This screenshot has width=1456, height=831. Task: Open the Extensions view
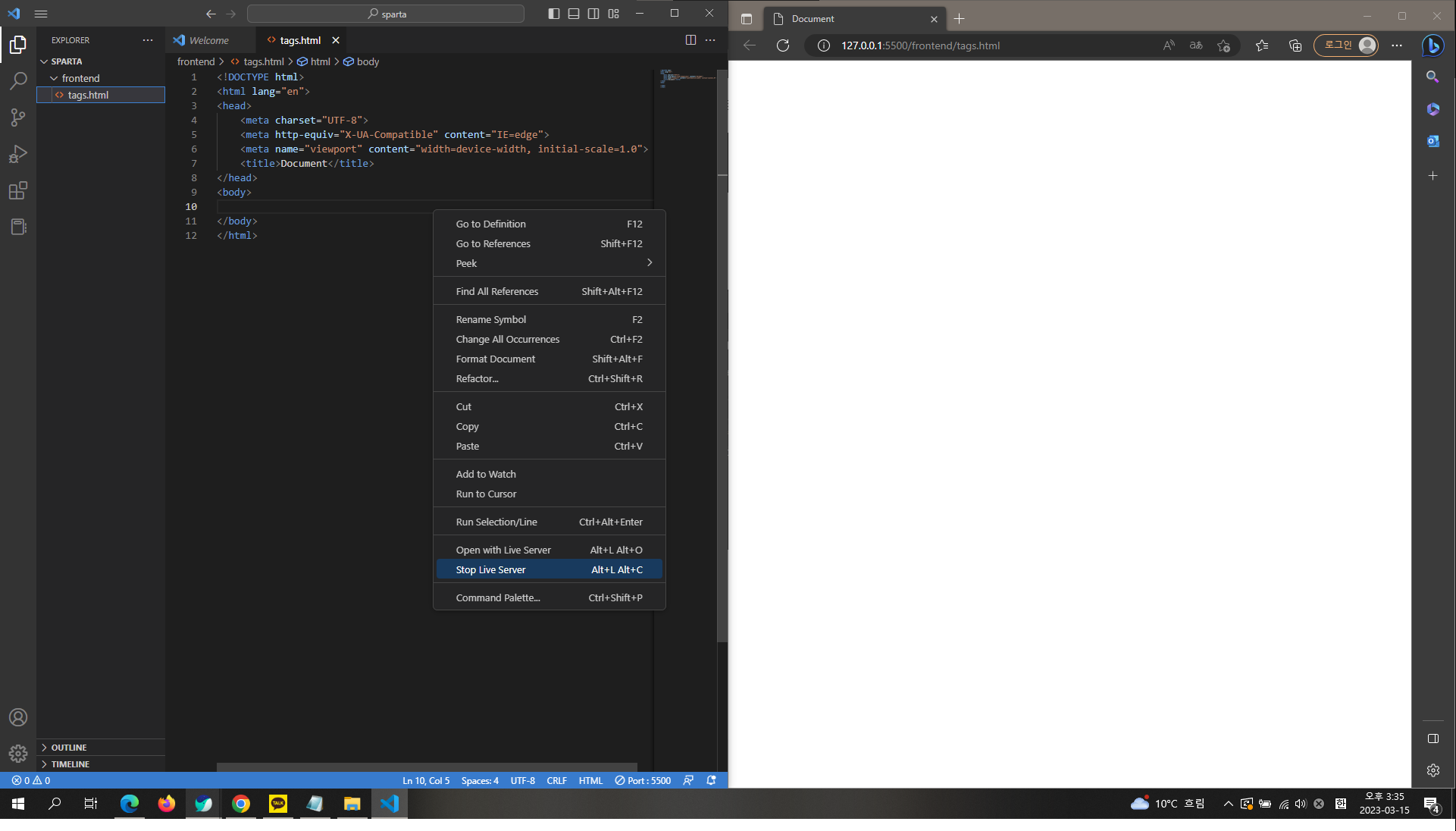pyautogui.click(x=18, y=190)
